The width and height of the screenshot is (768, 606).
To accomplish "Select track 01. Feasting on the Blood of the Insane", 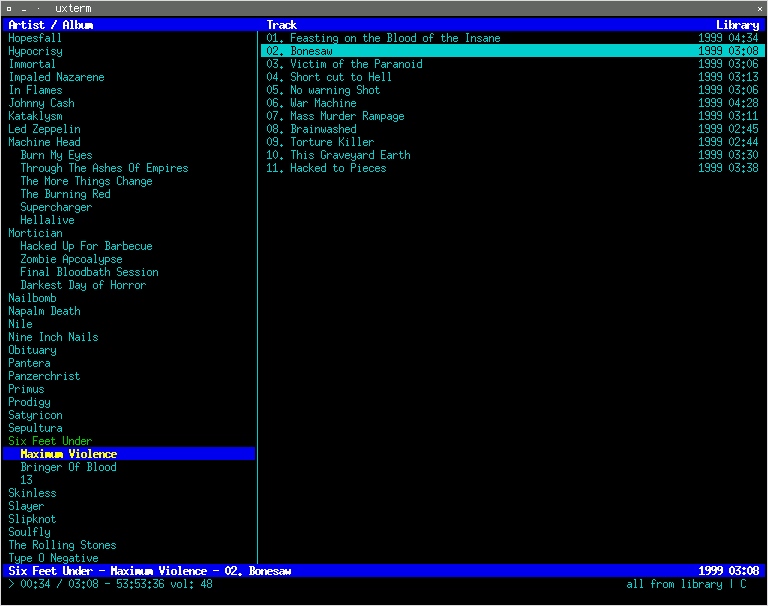I will [512, 38].
